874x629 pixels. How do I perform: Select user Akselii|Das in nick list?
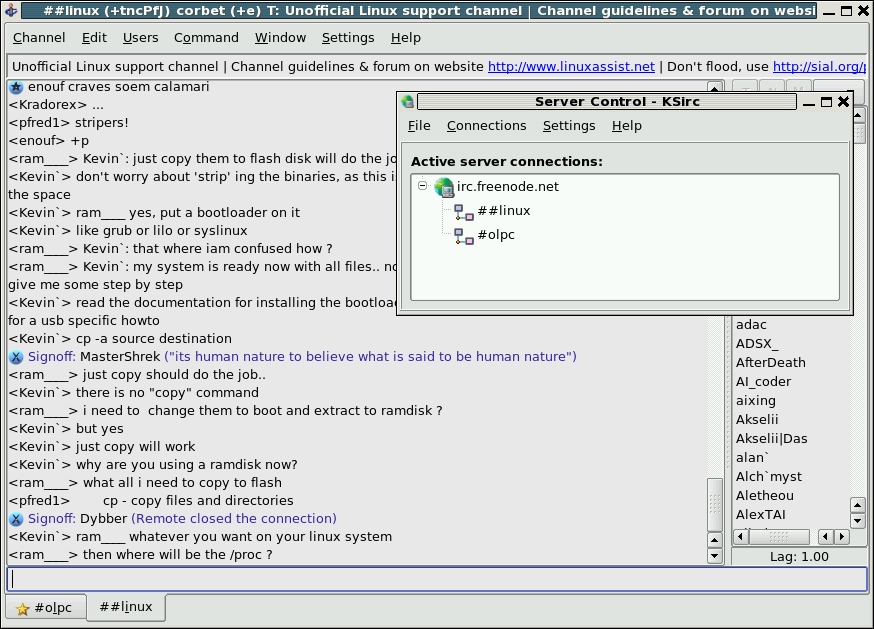tap(771, 438)
